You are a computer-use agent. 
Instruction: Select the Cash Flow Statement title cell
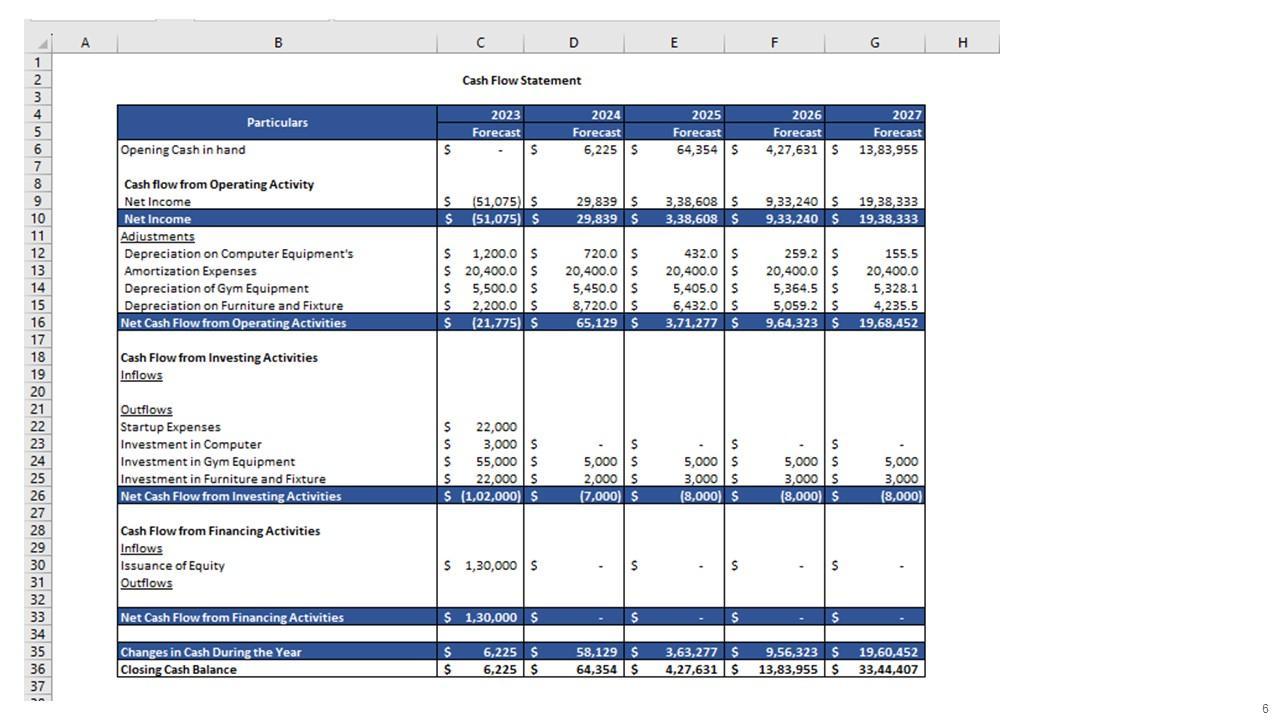[521, 80]
